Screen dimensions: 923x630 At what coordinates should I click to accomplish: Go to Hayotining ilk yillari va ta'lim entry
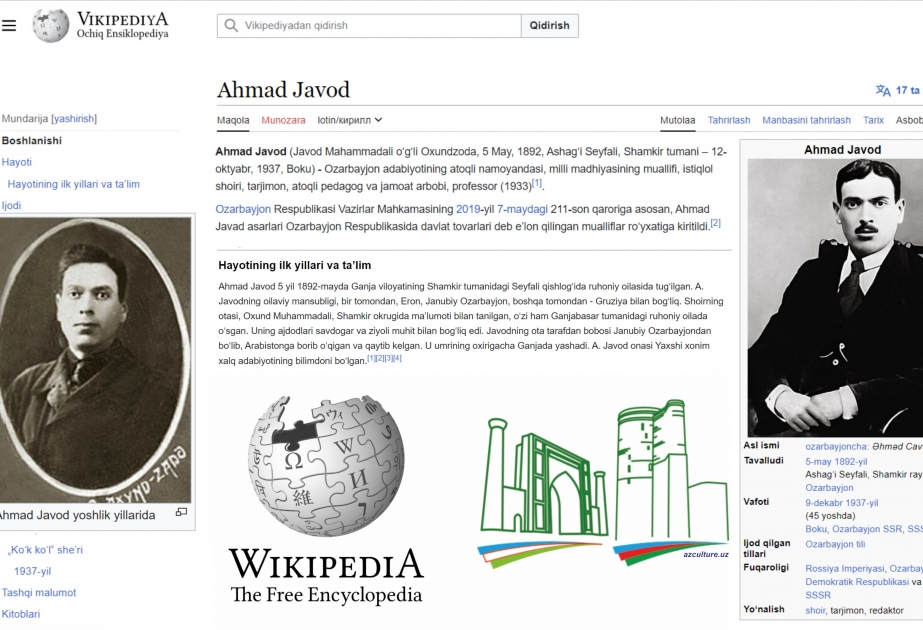(x=74, y=184)
